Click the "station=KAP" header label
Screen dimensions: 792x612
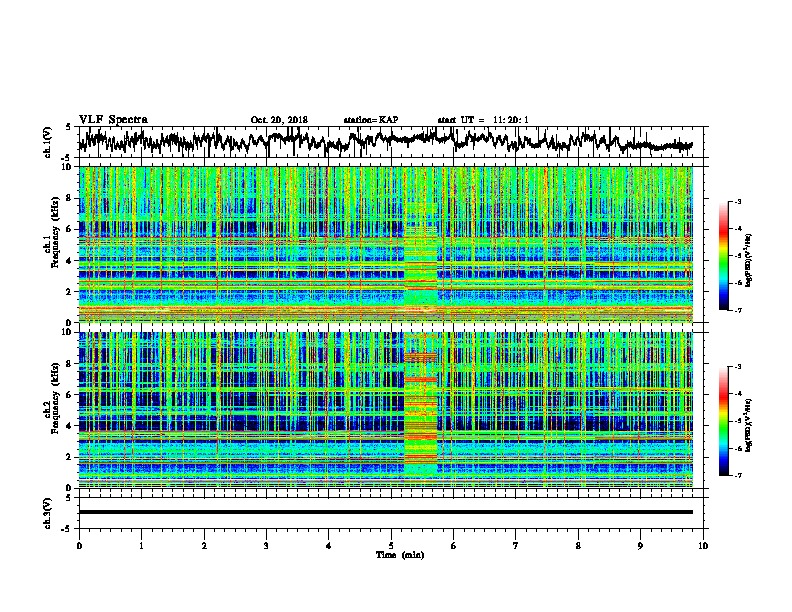[x=371, y=120]
